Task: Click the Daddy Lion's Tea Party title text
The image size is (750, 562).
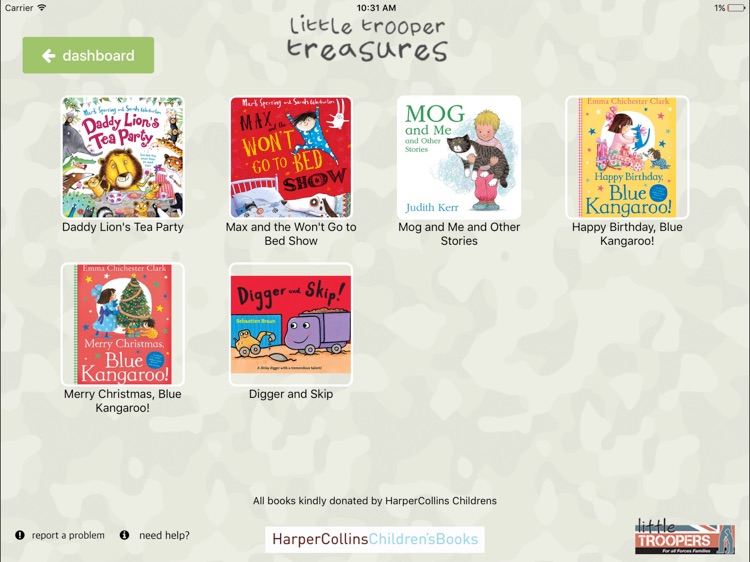Action: coord(123,227)
